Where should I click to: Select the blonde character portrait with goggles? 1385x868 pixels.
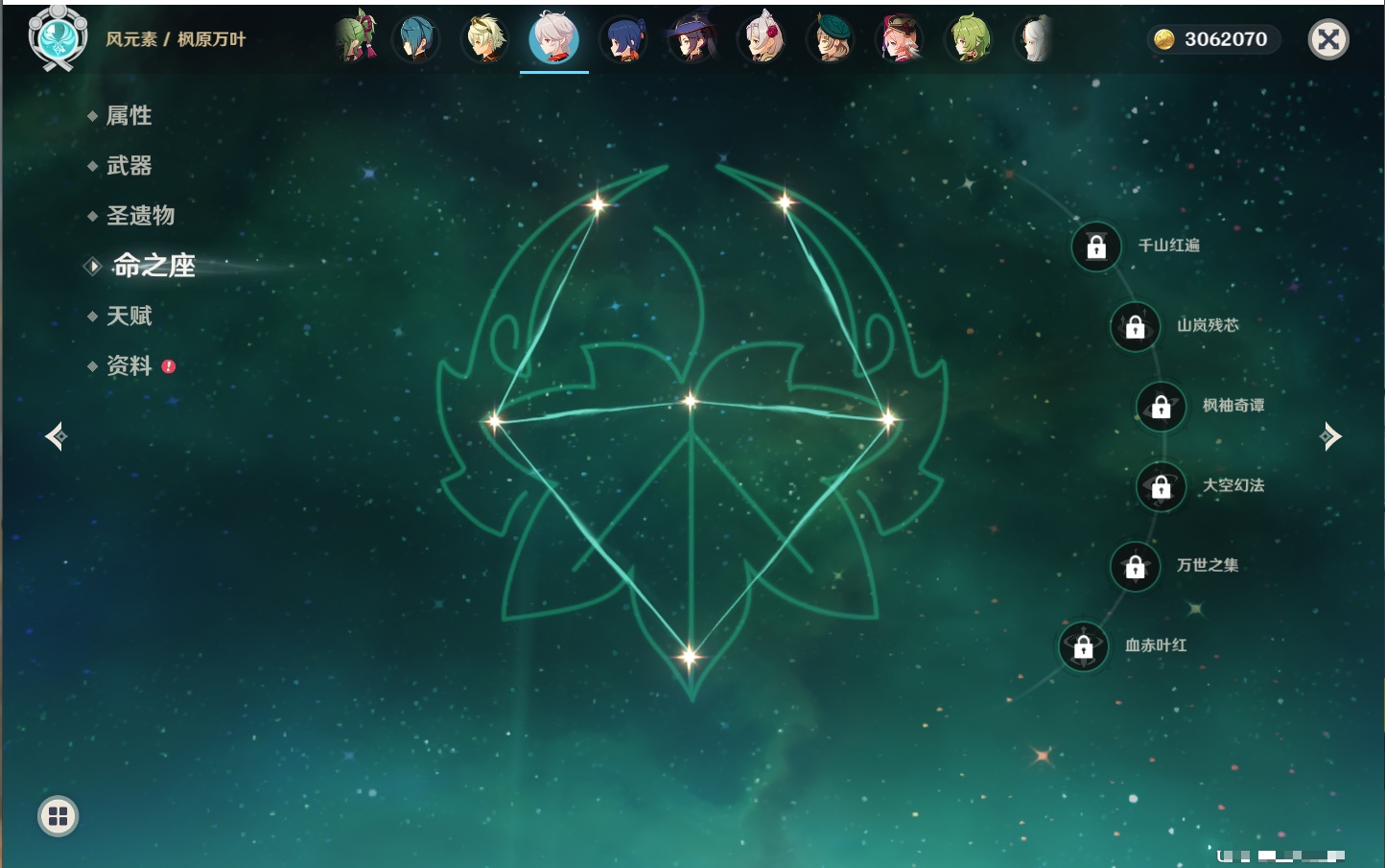485,39
